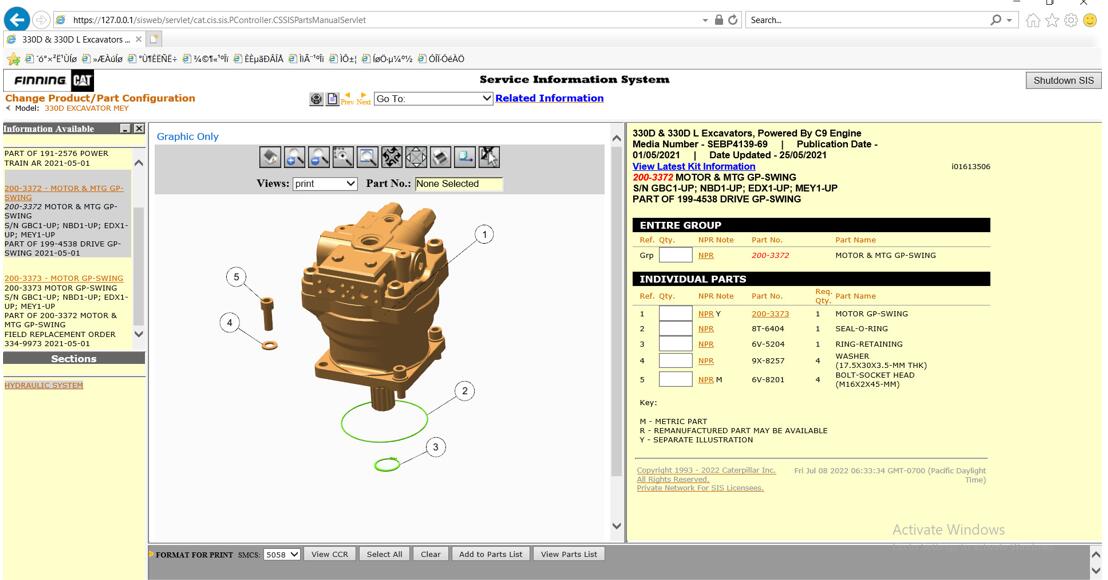Go to the Next arrow page
This screenshot has width=1108, height=580.
363,98
